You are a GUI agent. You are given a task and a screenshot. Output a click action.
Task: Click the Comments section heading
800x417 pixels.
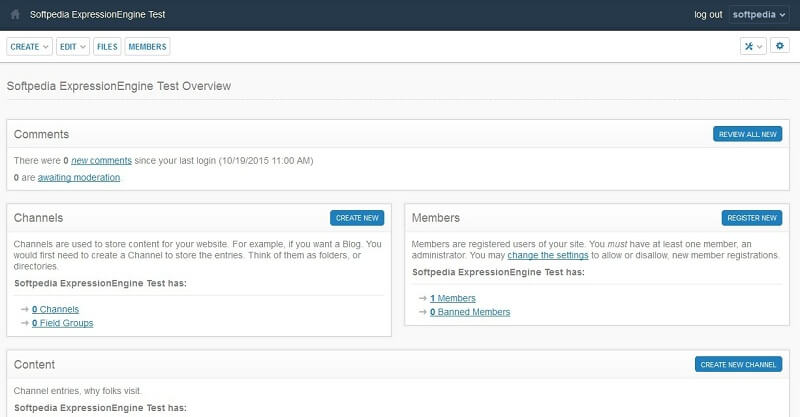coord(41,134)
